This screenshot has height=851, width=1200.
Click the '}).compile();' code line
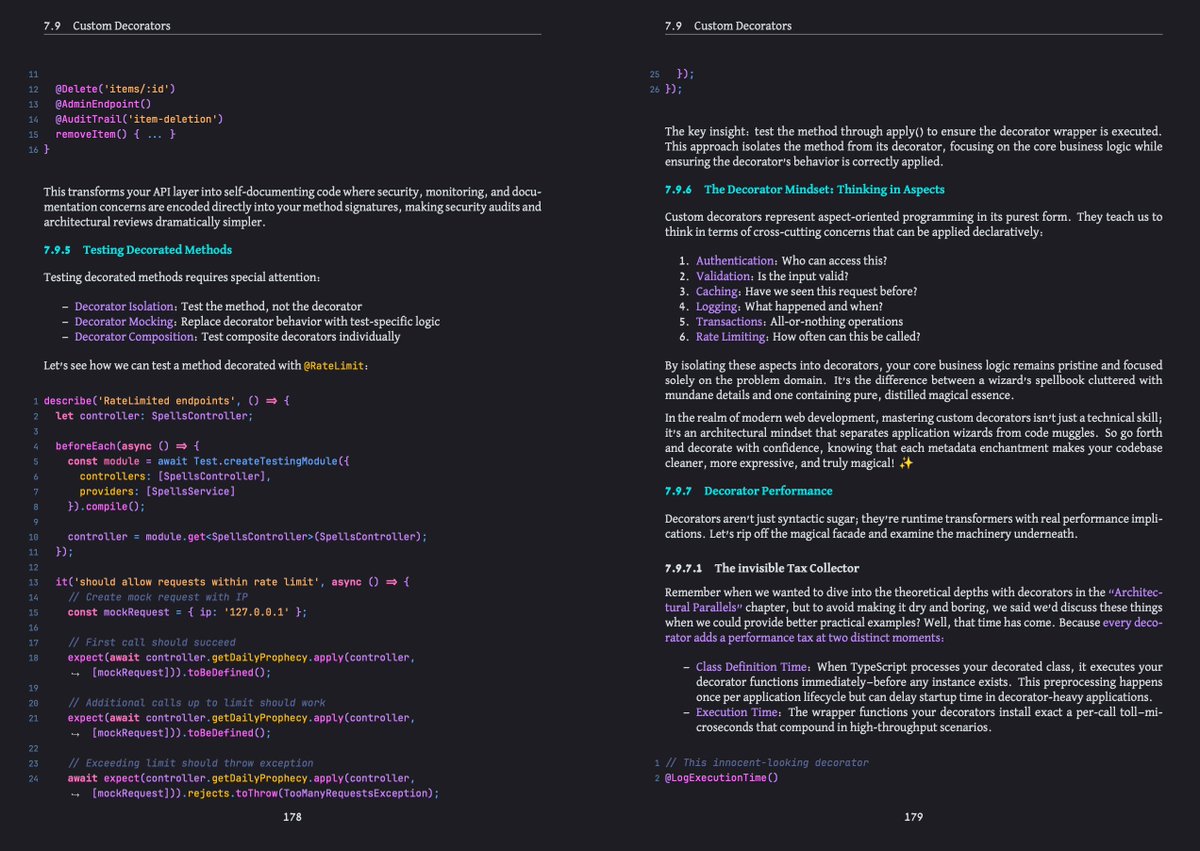click(107, 507)
